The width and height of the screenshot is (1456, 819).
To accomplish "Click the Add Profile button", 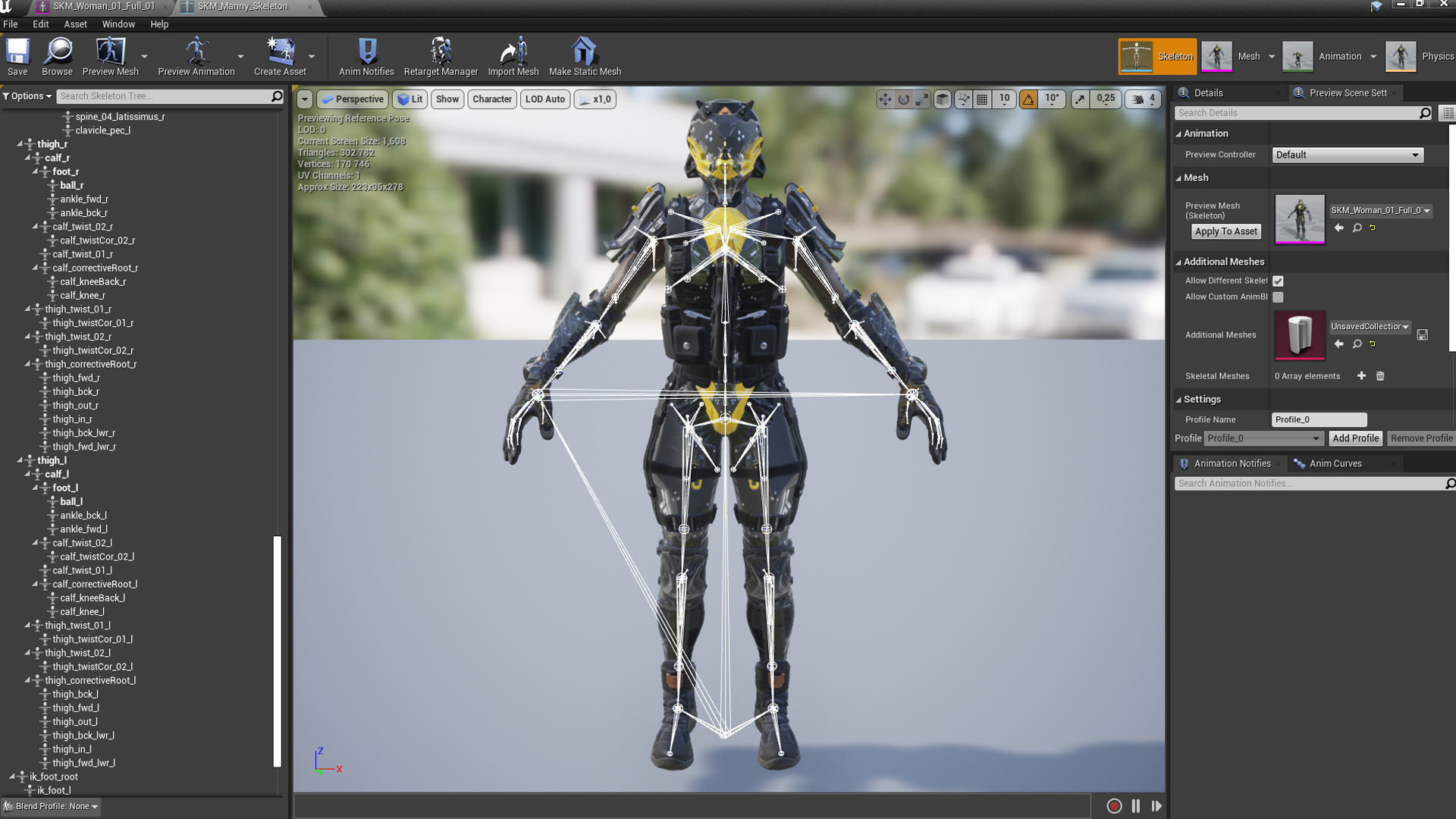I will 1355,438.
